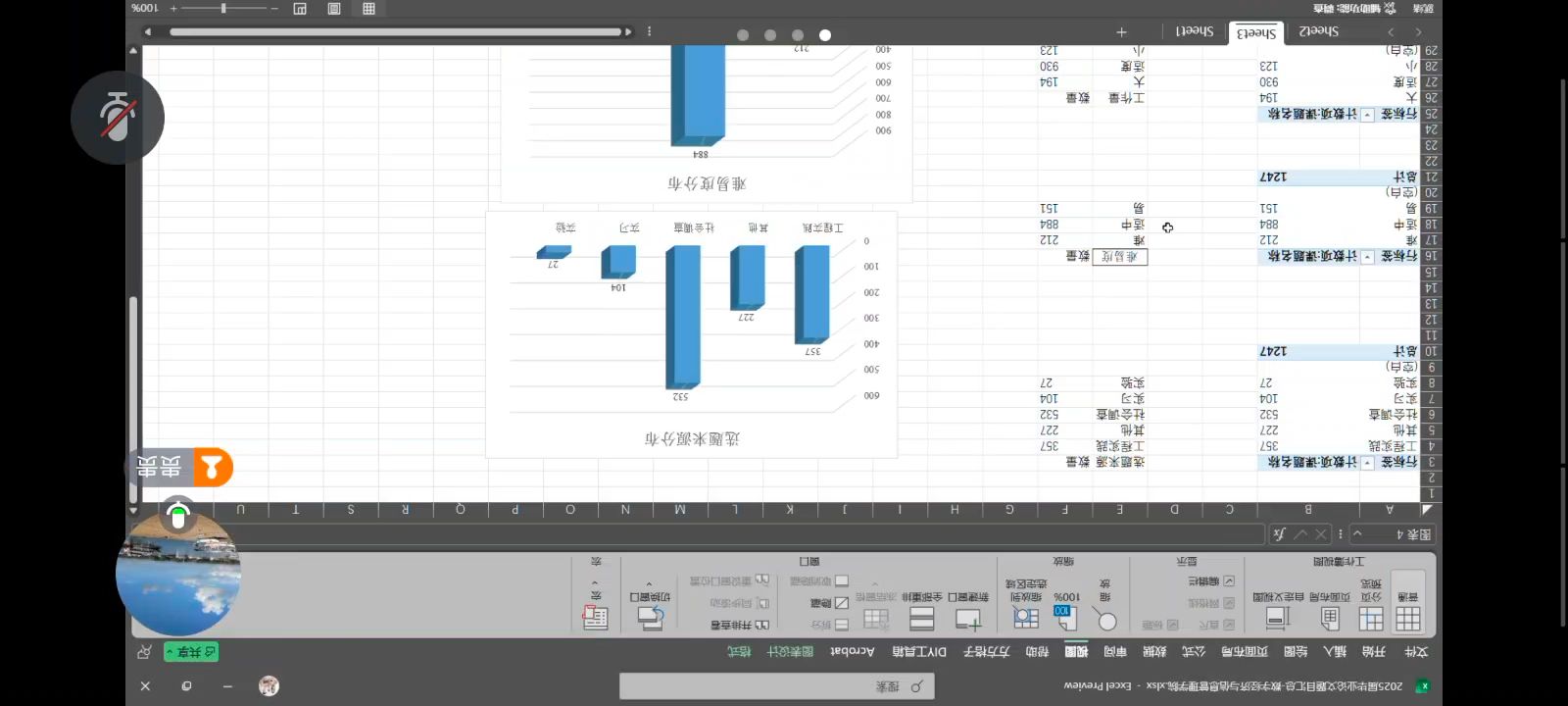Click Arrange All (全部重排) icon
The width and height of the screenshot is (1568, 706).
(922, 618)
